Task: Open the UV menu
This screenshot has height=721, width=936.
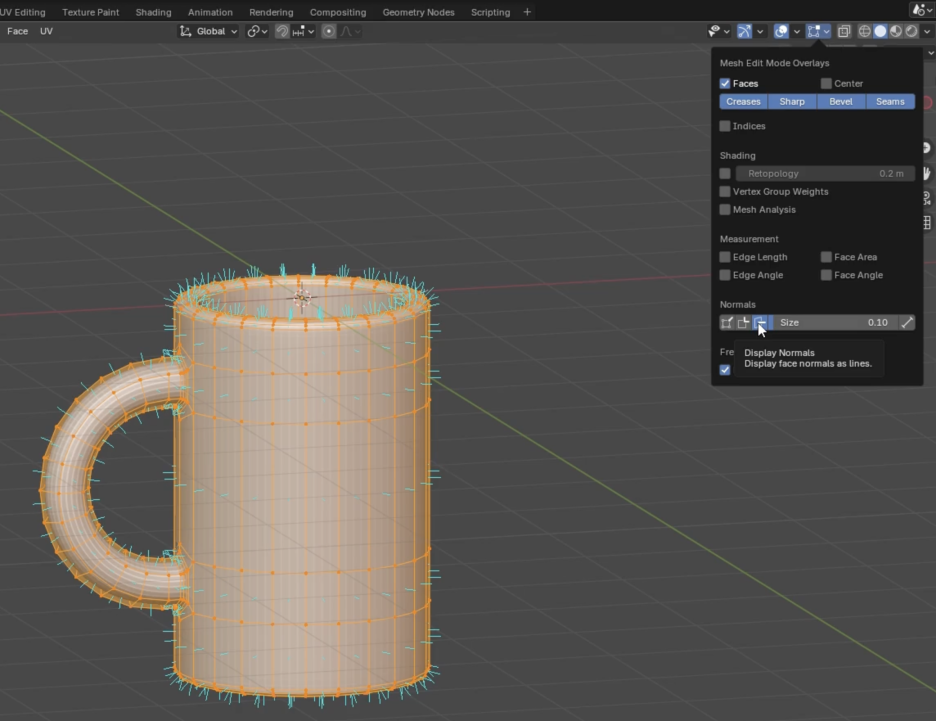Action: coord(46,31)
